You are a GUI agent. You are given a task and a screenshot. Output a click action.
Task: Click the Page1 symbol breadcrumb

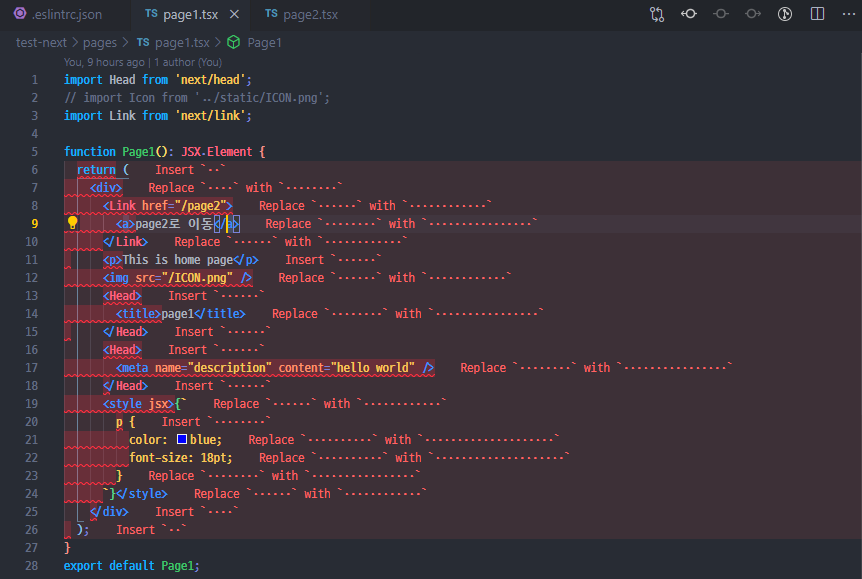[x=264, y=42]
